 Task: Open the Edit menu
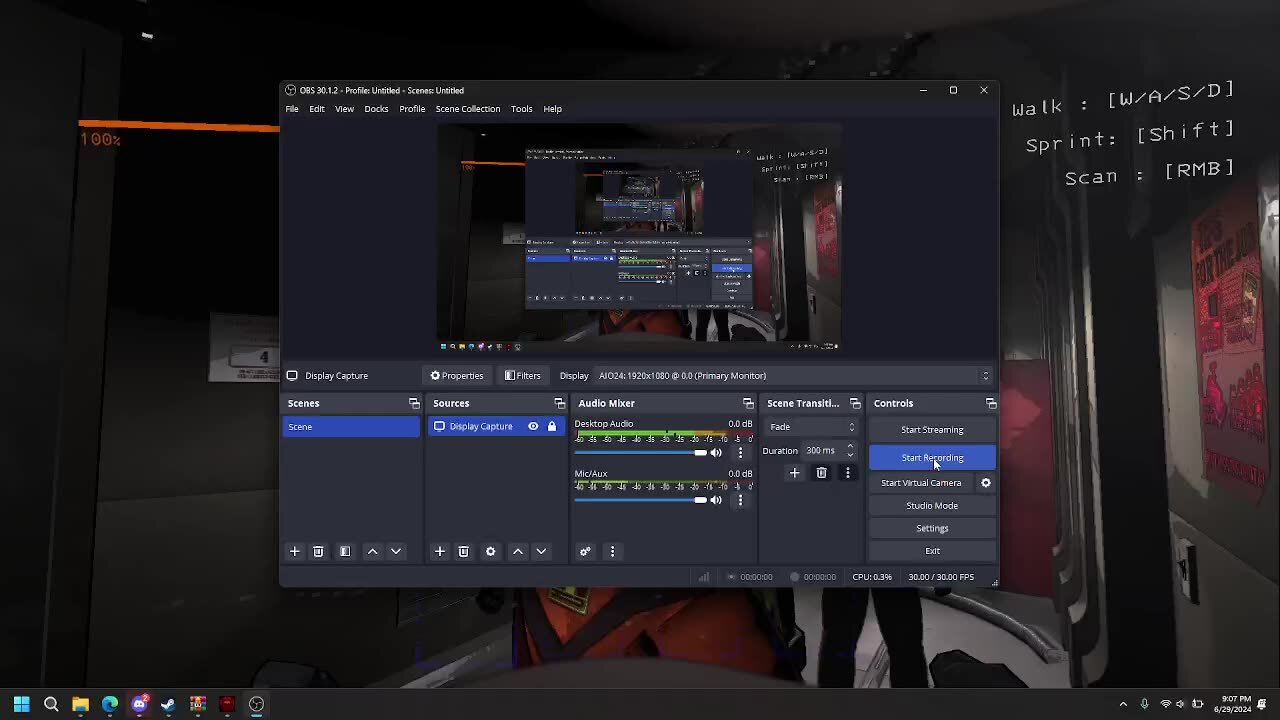coord(317,109)
